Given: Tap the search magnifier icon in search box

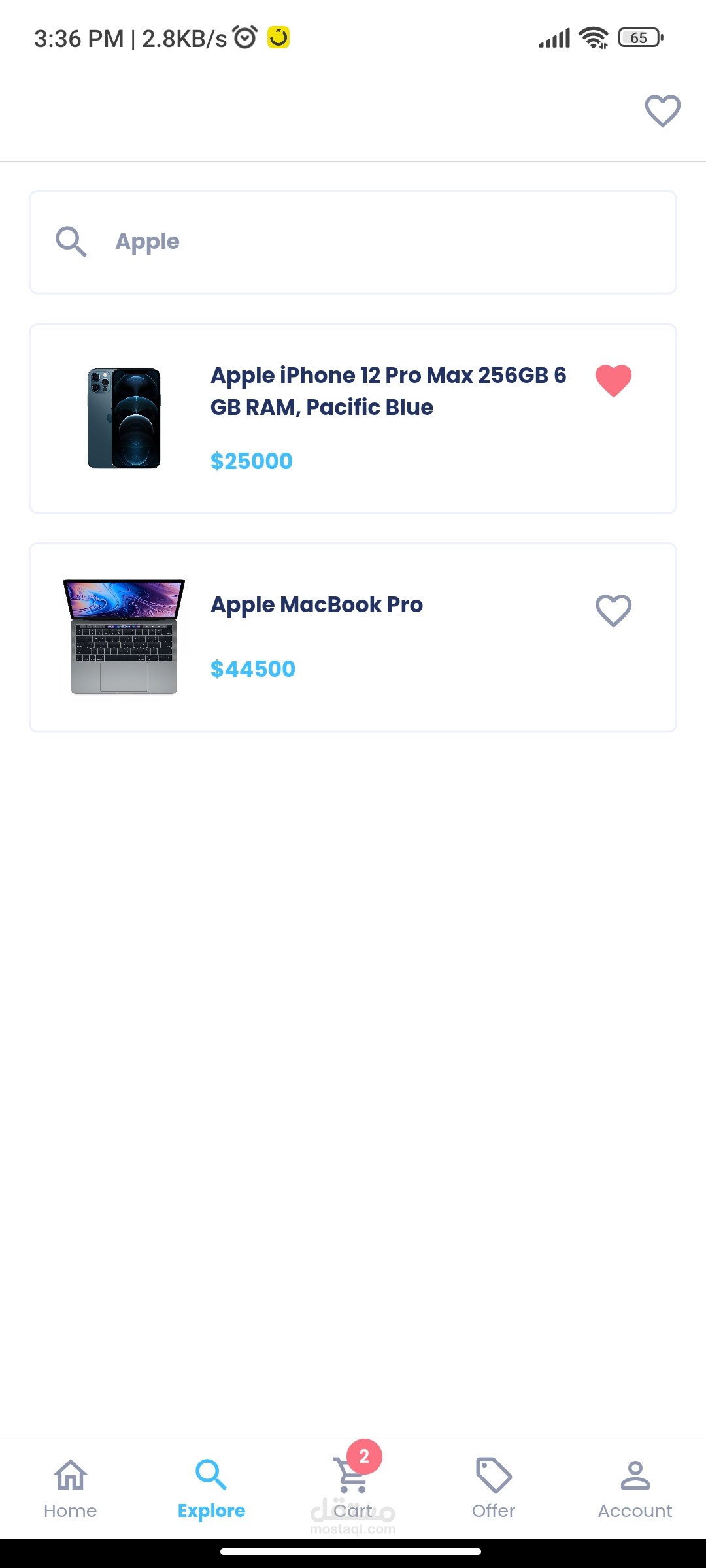Looking at the screenshot, I should 71,242.
